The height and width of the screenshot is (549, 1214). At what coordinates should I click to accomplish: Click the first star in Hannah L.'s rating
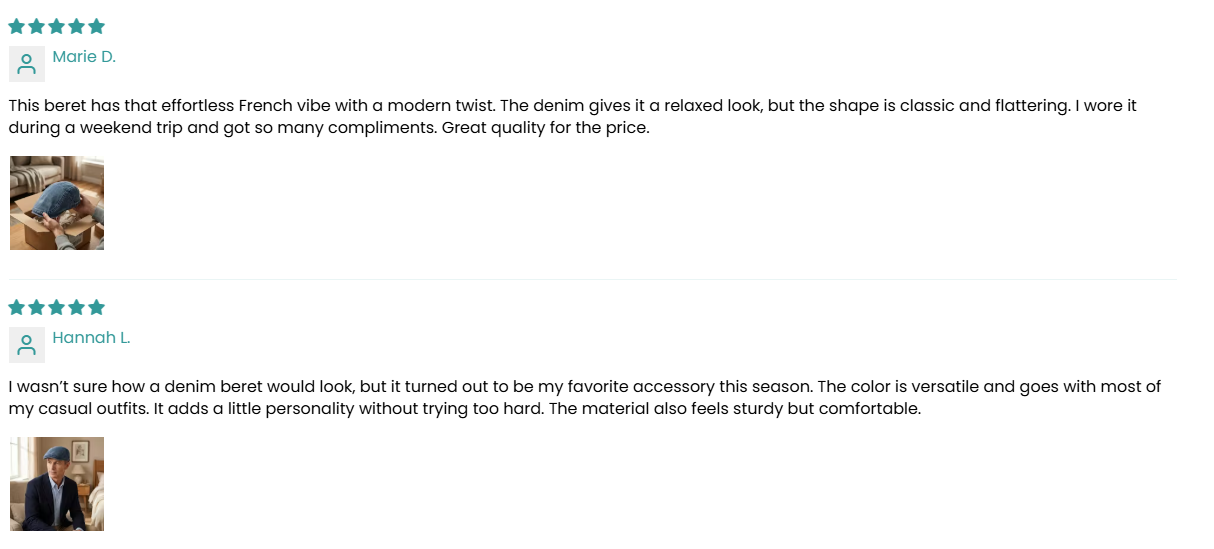click(x=17, y=308)
